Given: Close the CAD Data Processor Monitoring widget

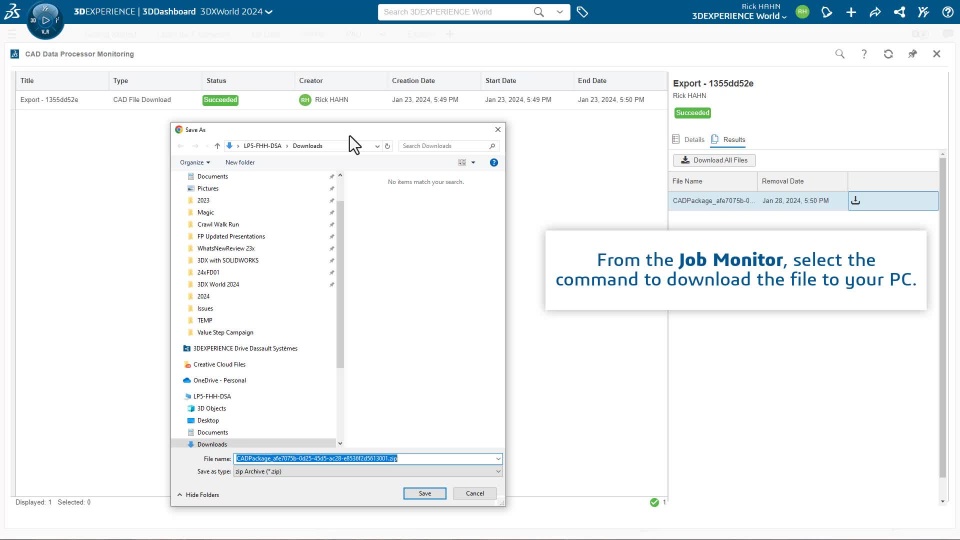Looking at the screenshot, I should 936,54.
